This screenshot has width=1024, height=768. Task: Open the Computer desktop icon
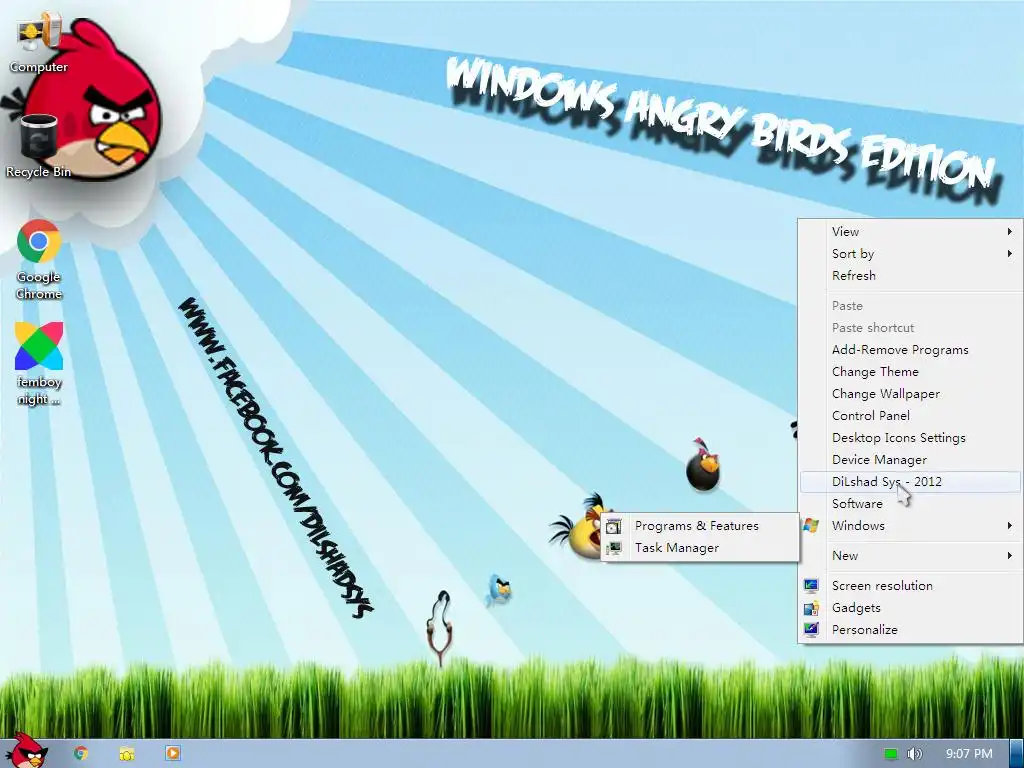[38, 42]
